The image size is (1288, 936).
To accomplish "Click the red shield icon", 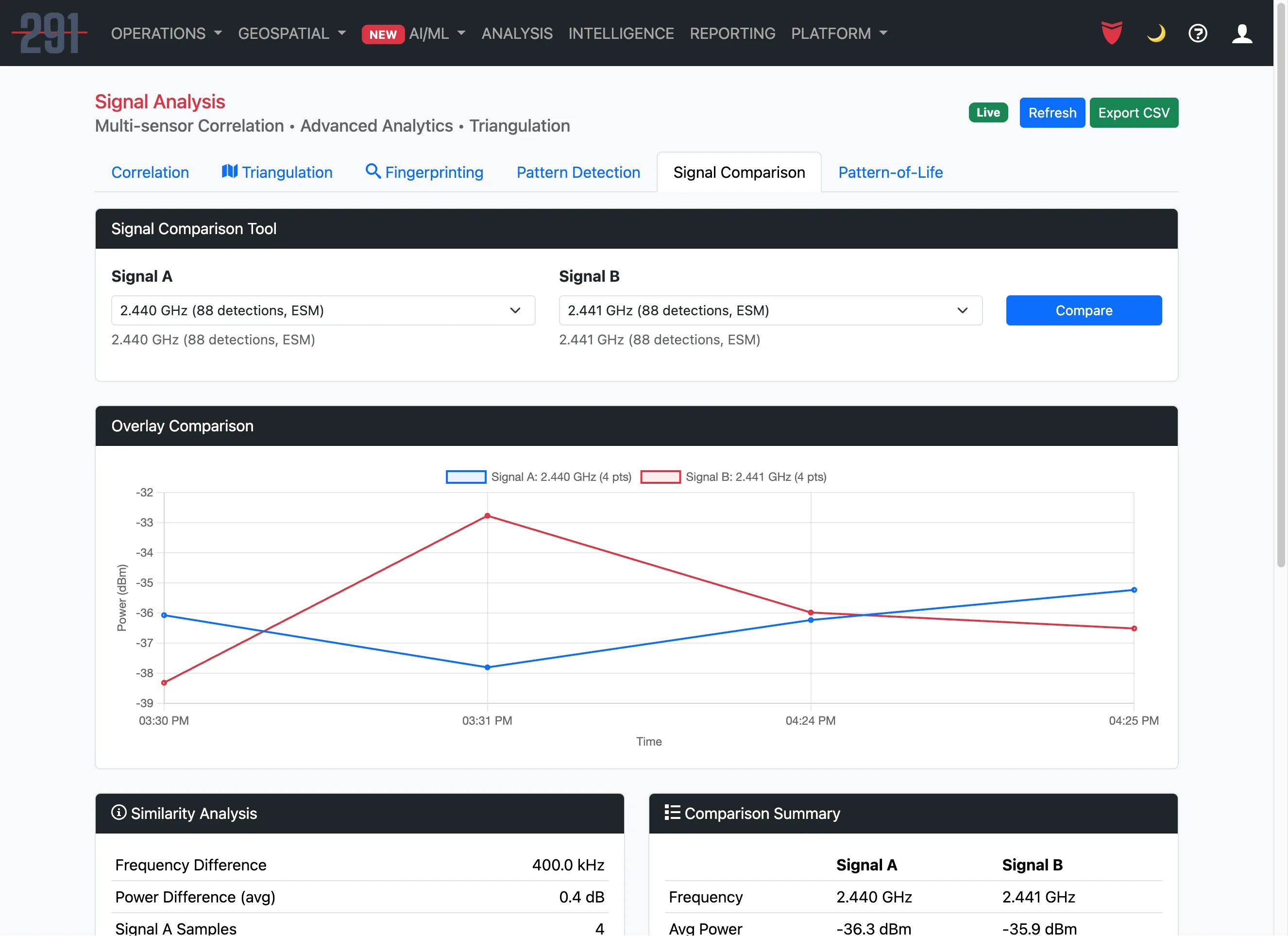I will pyautogui.click(x=1111, y=33).
